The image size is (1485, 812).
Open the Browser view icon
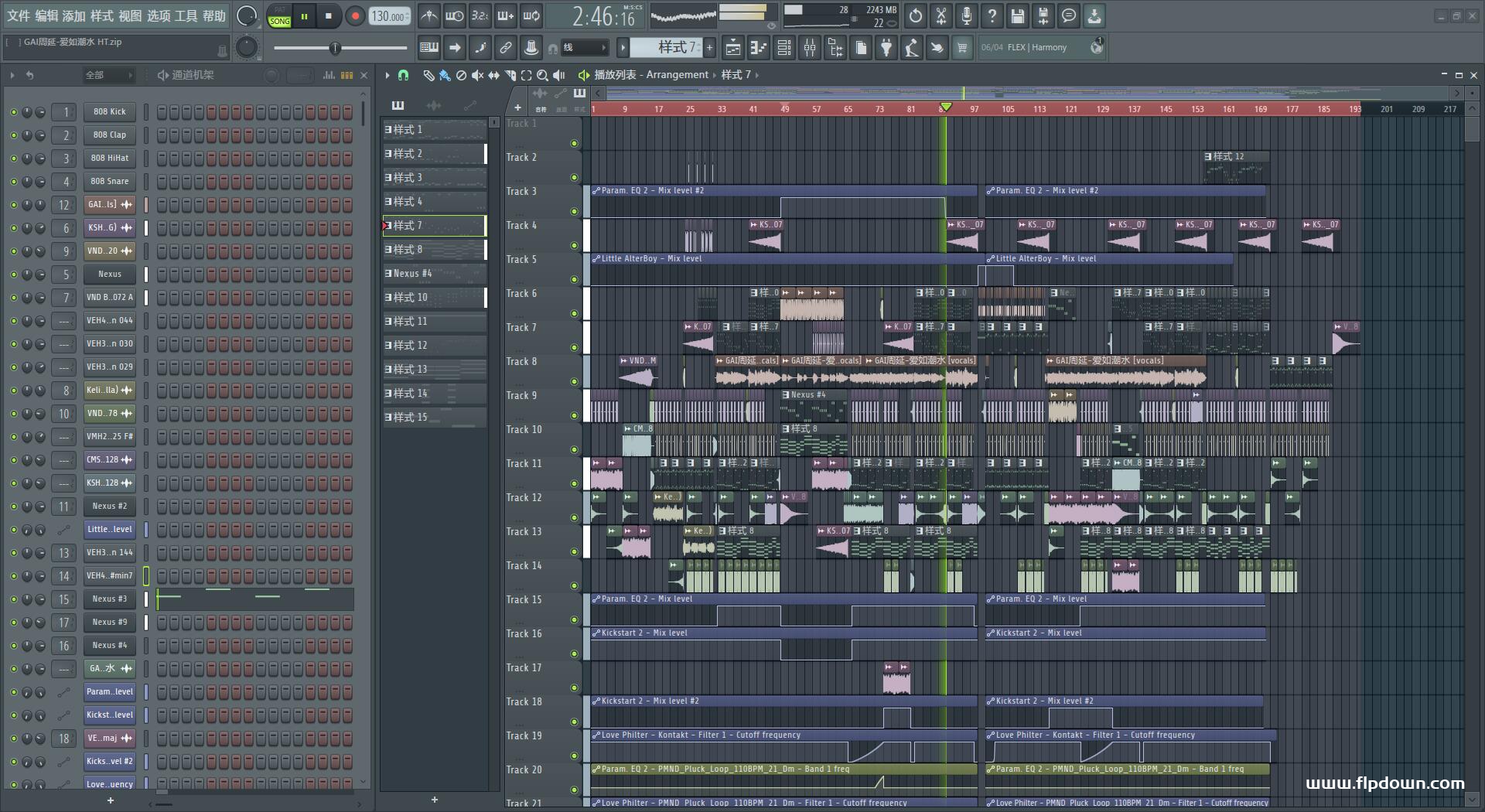click(x=835, y=48)
